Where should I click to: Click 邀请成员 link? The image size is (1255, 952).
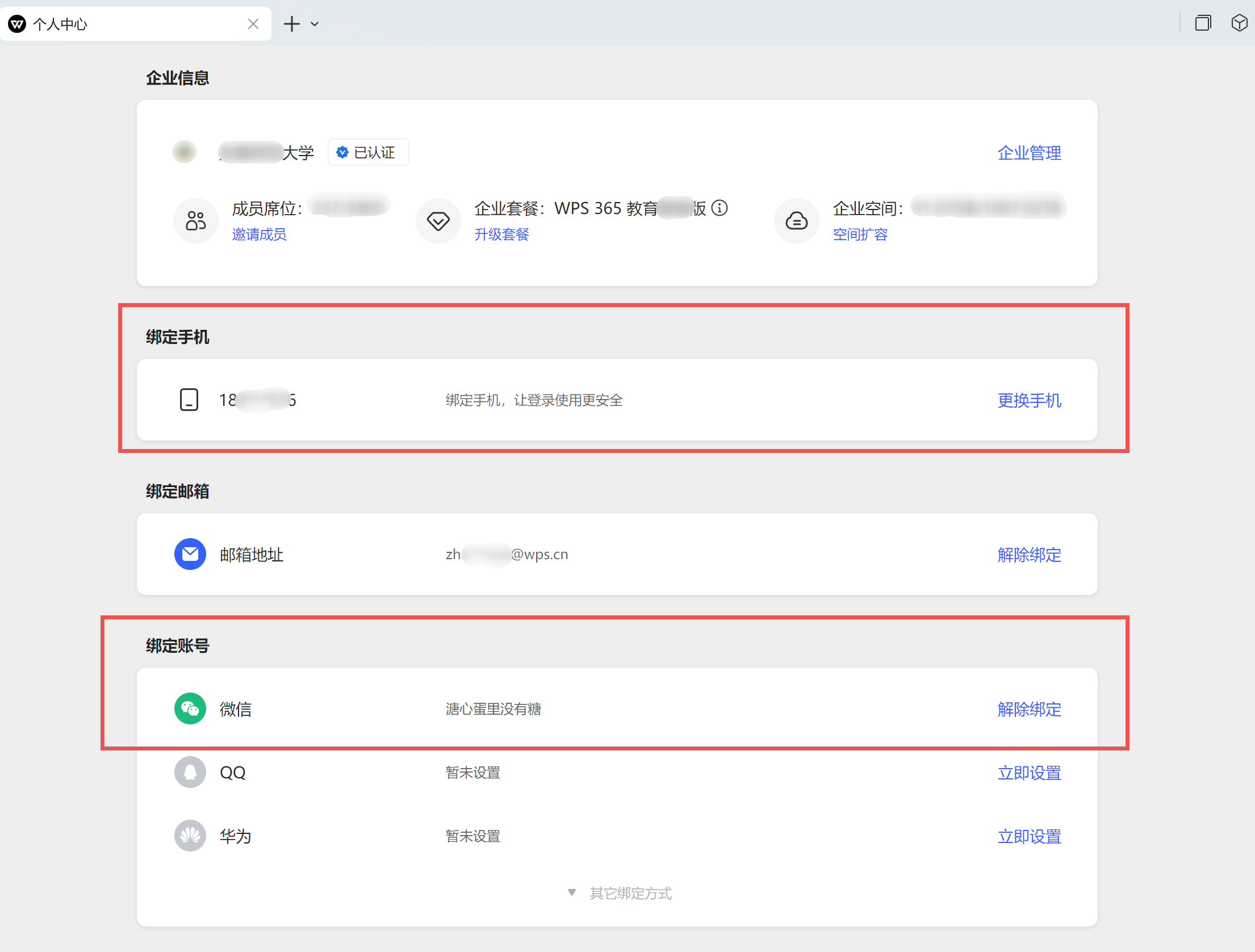click(x=259, y=234)
